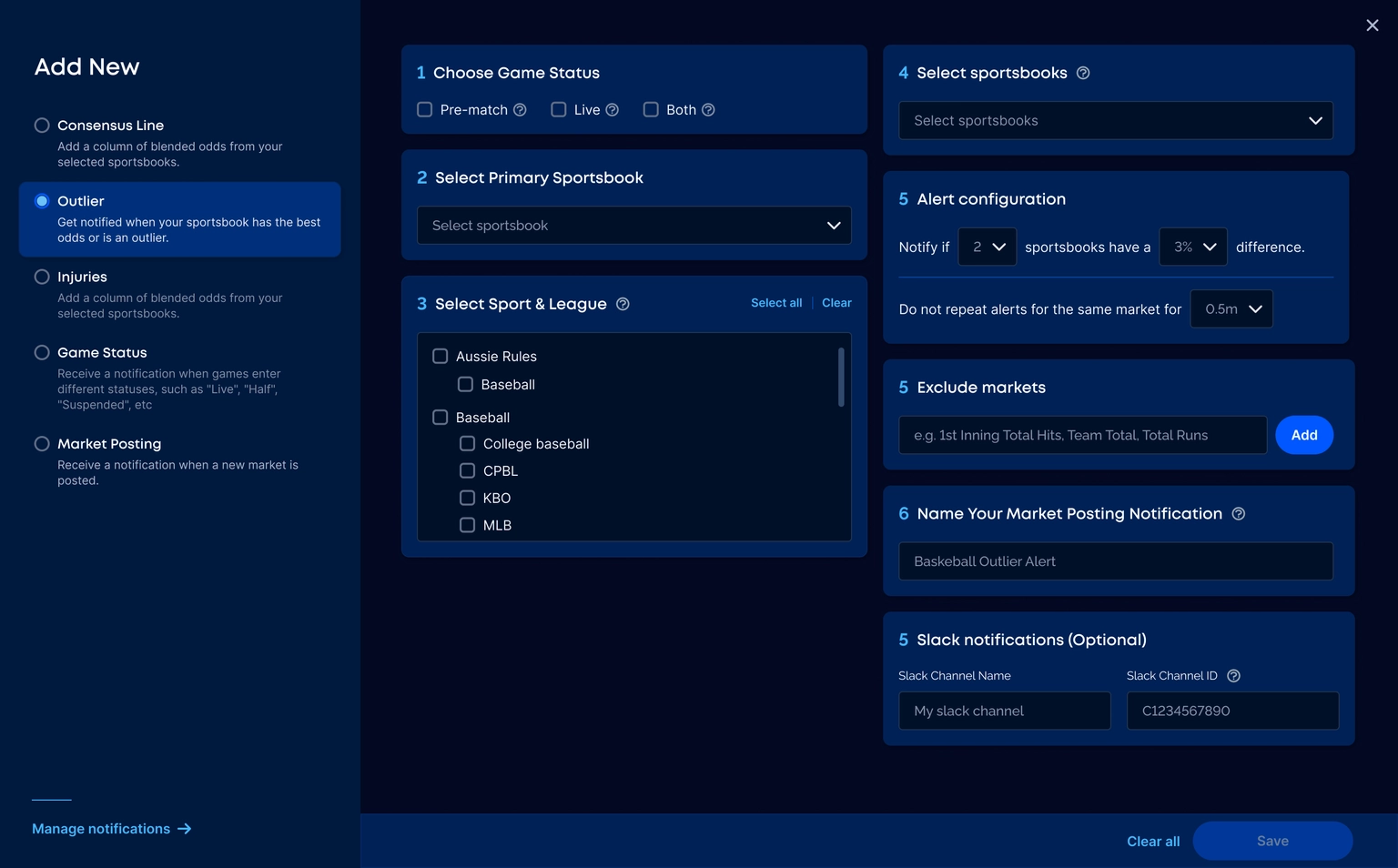Screen dimensions: 1398x868
Task: Click the help icon next to Pre-match
Action: coord(520,110)
